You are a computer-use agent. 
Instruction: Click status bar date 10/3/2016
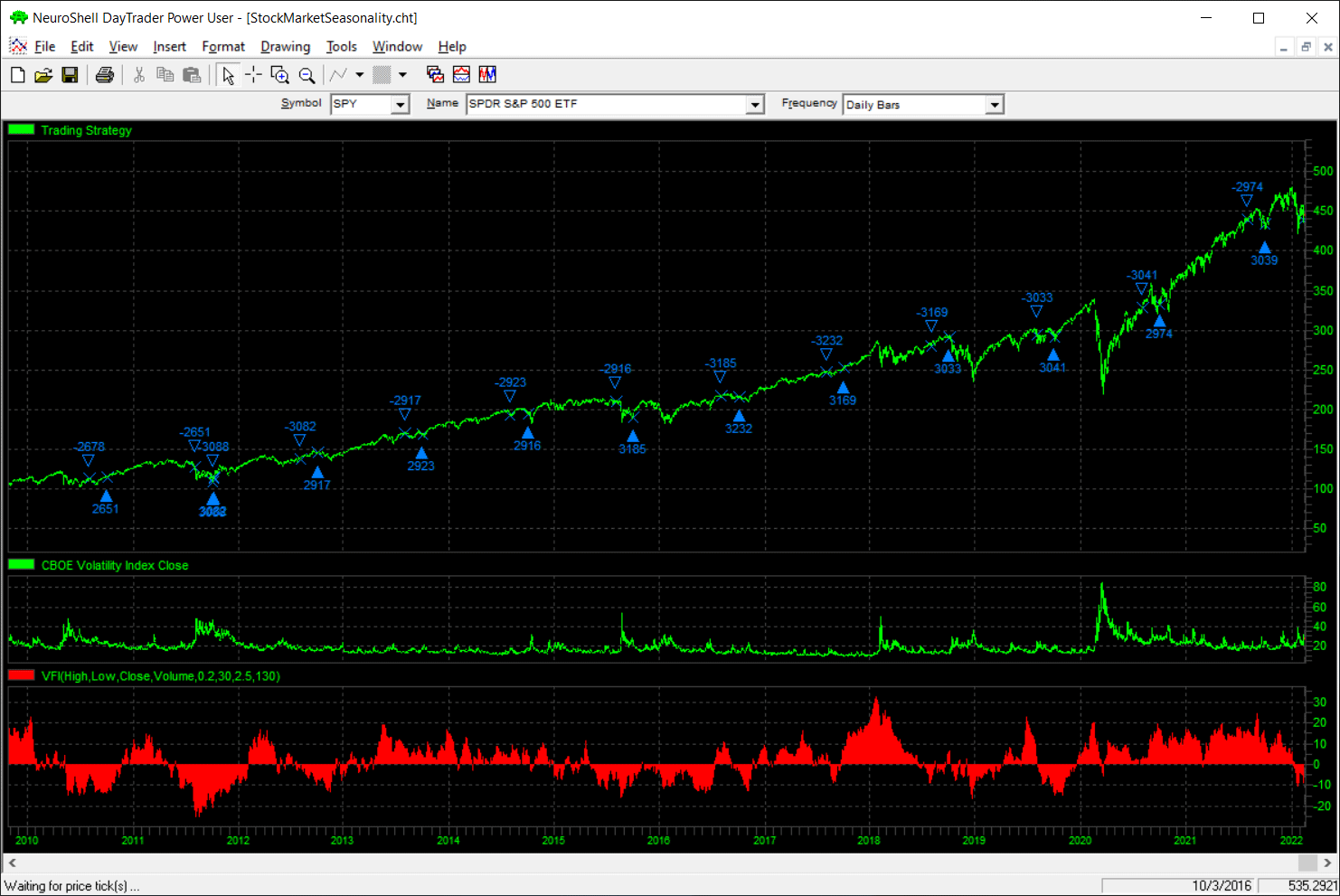(x=1222, y=886)
